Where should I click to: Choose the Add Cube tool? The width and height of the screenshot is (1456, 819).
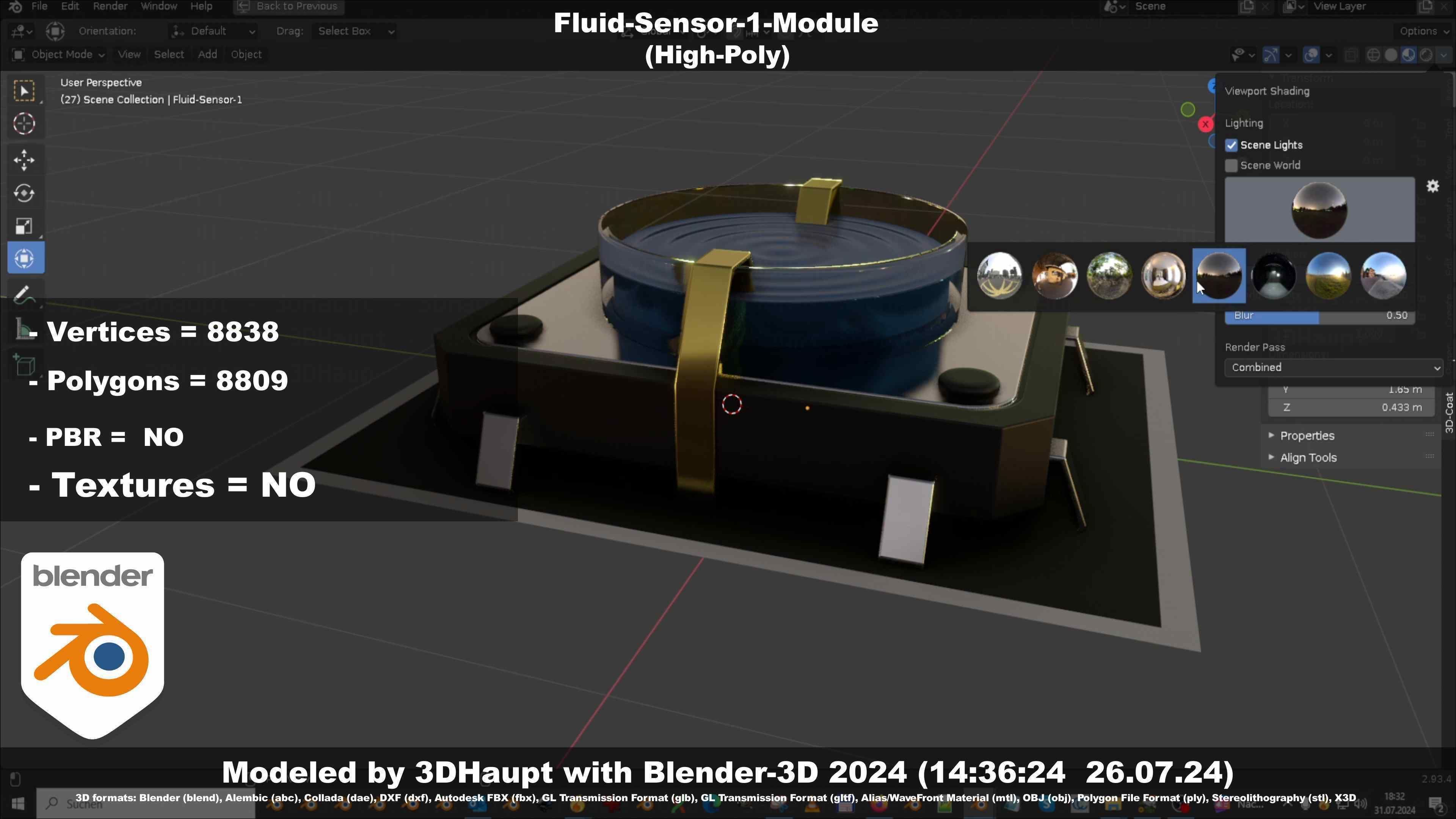coord(24,365)
